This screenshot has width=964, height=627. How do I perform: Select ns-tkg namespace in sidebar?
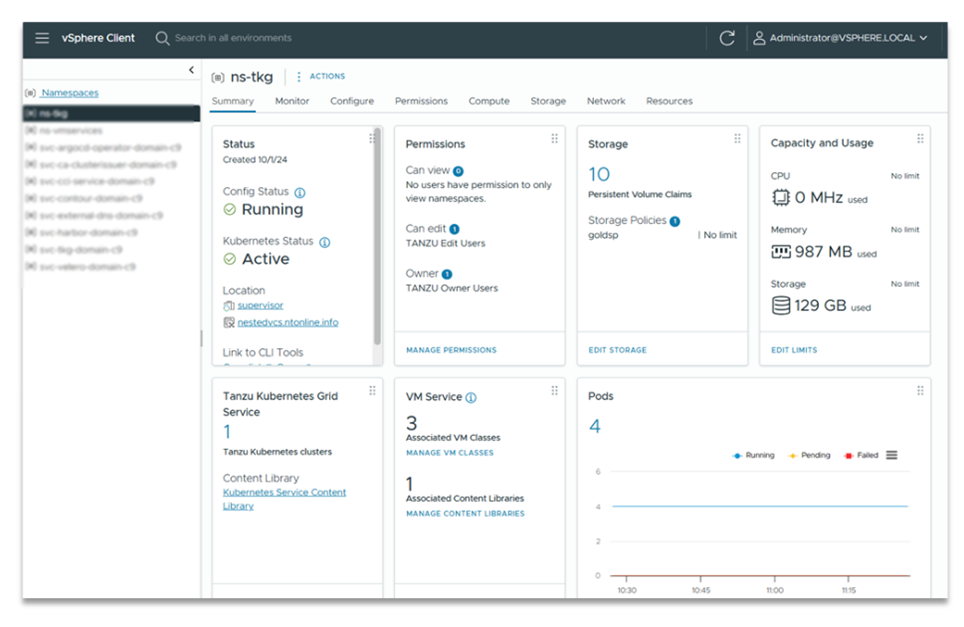click(x=111, y=114)
